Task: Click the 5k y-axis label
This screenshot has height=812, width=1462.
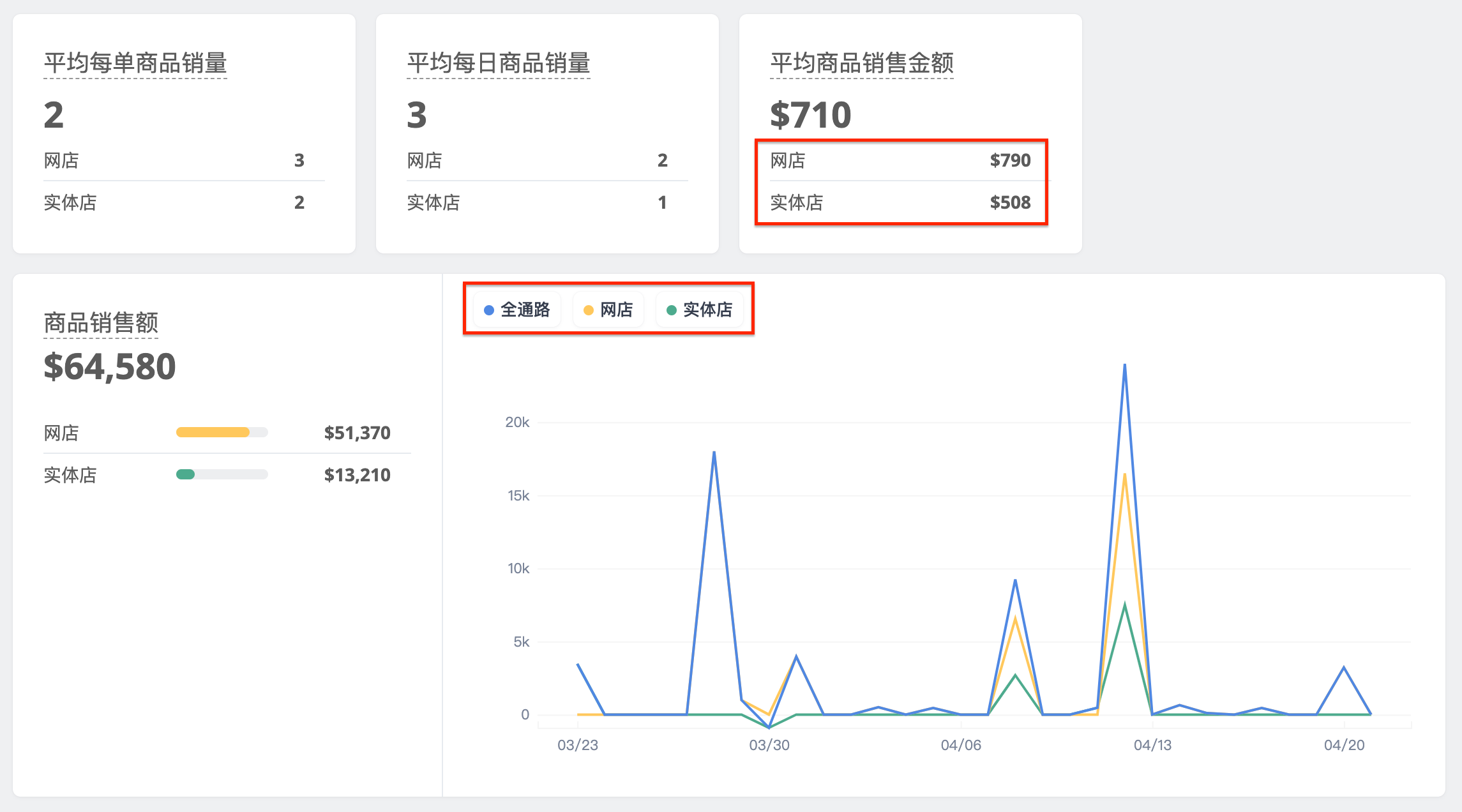Action: (522, 642)
